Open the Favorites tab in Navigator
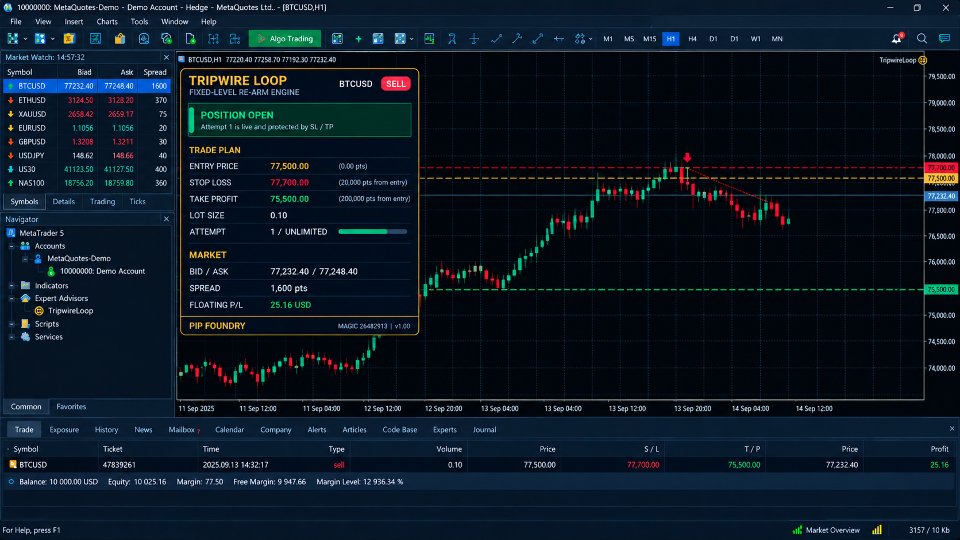 point(71,407)
